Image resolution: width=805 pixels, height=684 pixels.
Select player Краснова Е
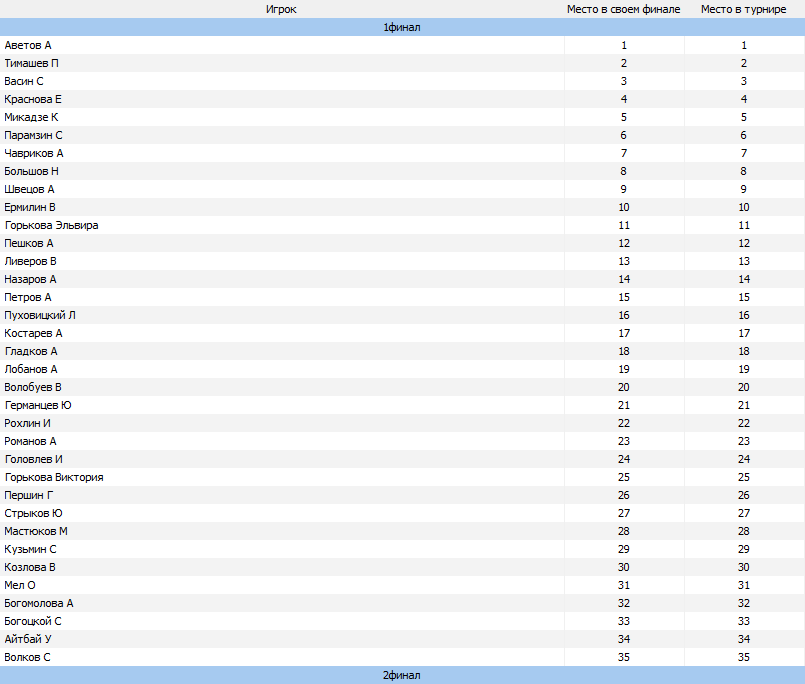pos(33,99)
